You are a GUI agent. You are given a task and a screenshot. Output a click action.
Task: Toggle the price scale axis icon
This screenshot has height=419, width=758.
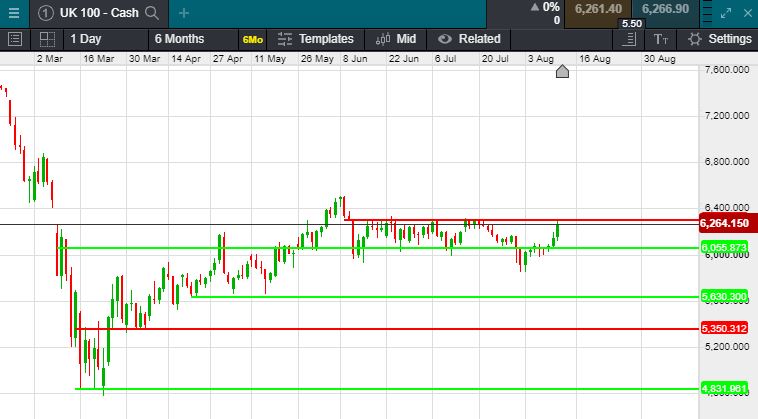[628, 39]
